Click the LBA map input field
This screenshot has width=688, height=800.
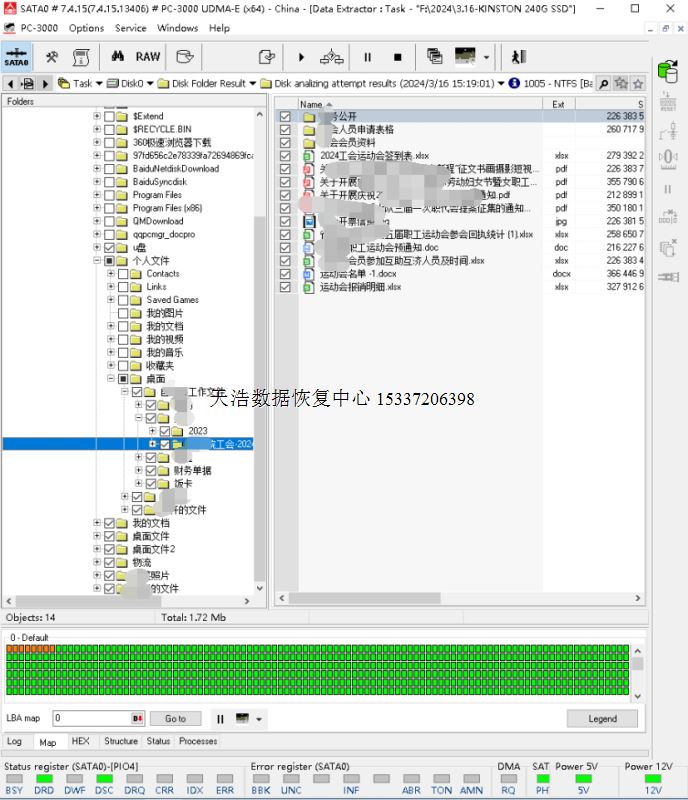(92, 718)
